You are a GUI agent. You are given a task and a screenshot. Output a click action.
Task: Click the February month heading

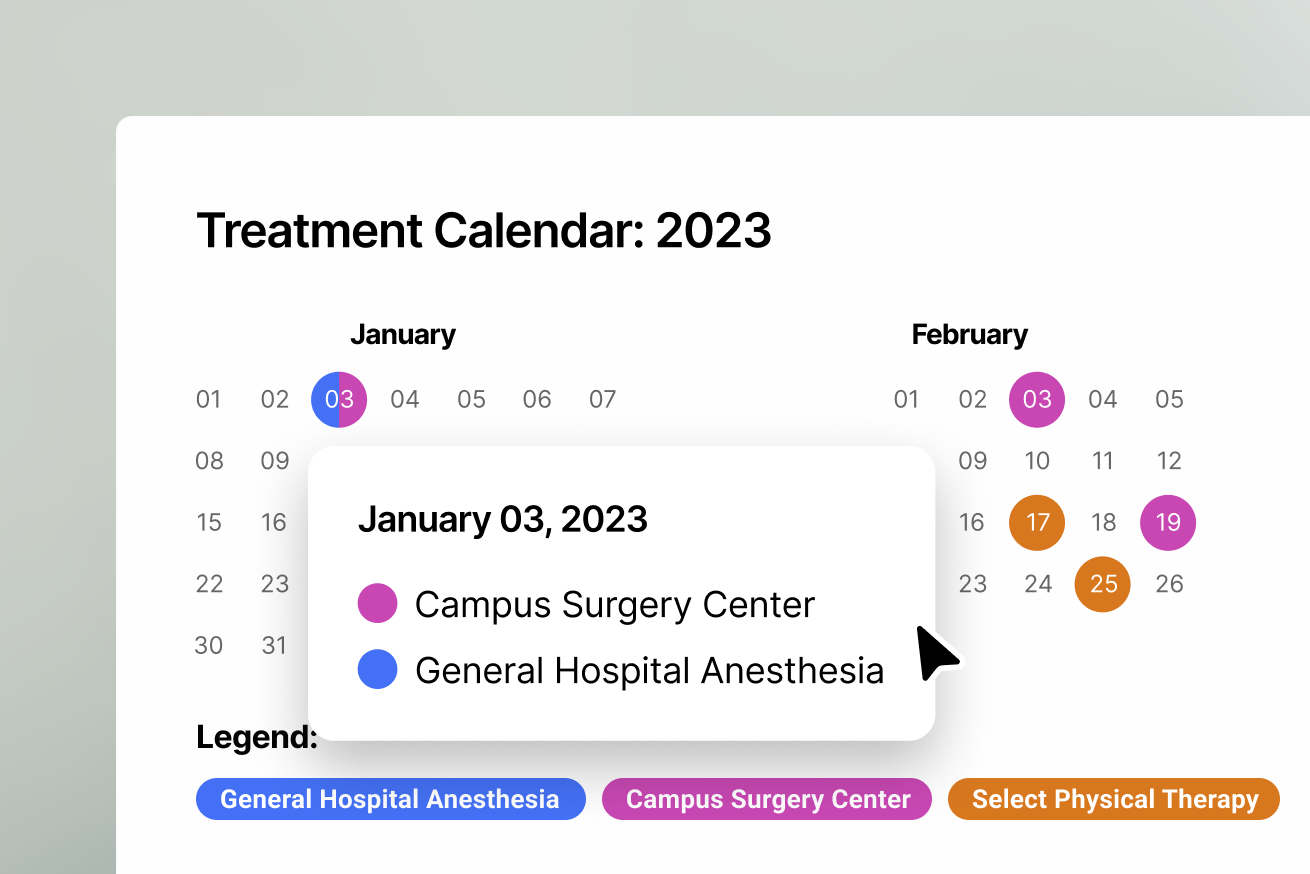[x=969, y=335]
